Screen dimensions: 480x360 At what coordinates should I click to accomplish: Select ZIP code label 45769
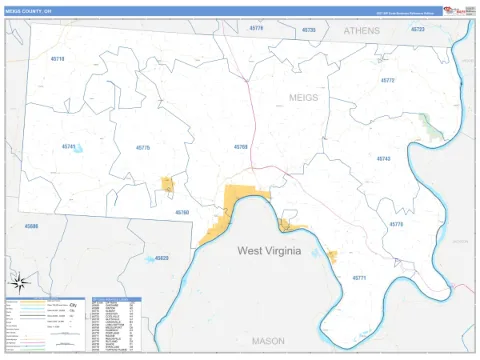pyautogui.click(x=240, y=147)
